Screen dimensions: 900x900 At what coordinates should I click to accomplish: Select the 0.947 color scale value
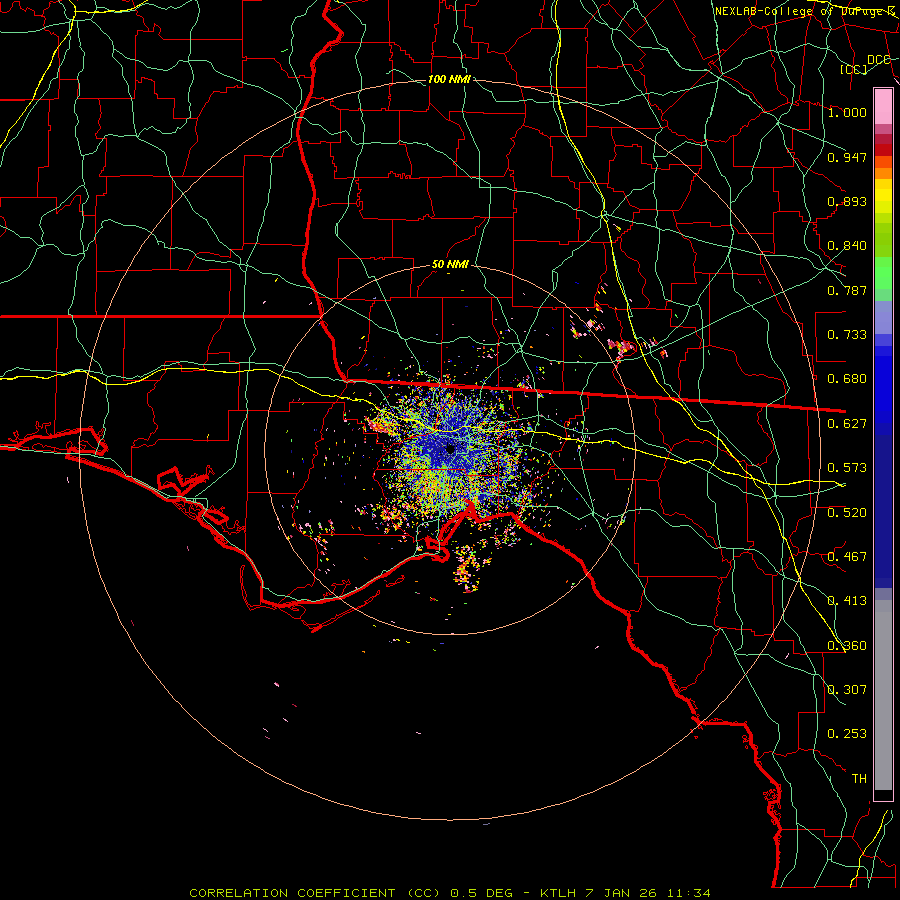point(847,157)
